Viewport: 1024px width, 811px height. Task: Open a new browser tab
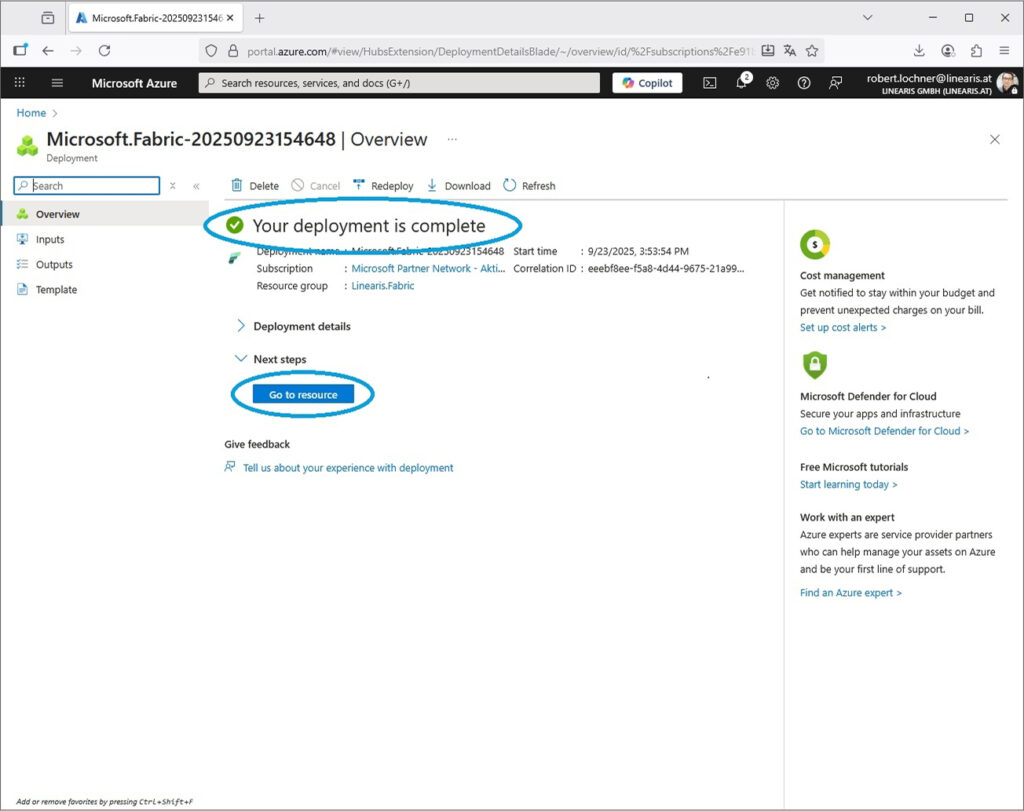(259, 18)
